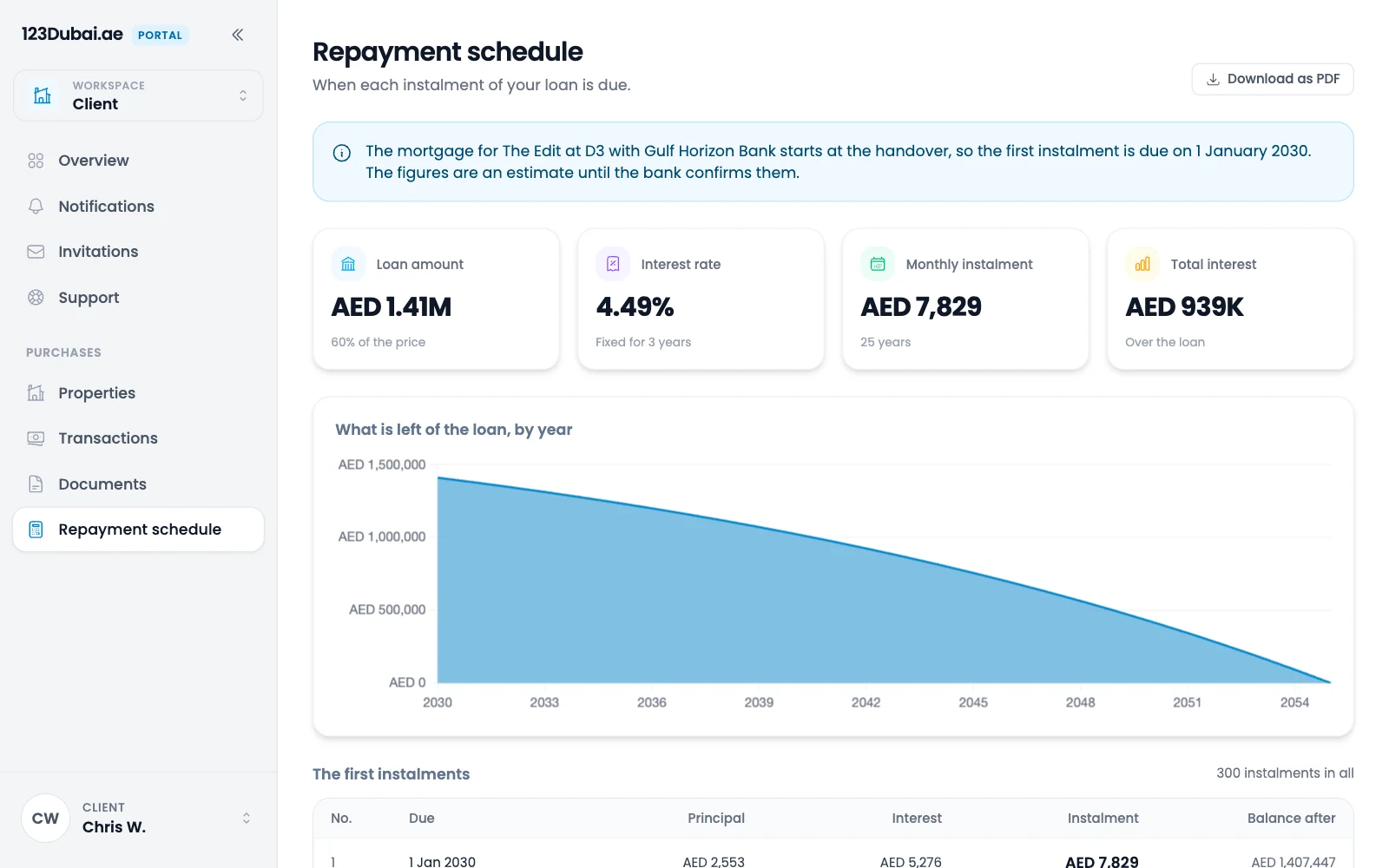The image size is (1389, 868).
Task: Click the Instalment column header
Action: [1103, 818]
